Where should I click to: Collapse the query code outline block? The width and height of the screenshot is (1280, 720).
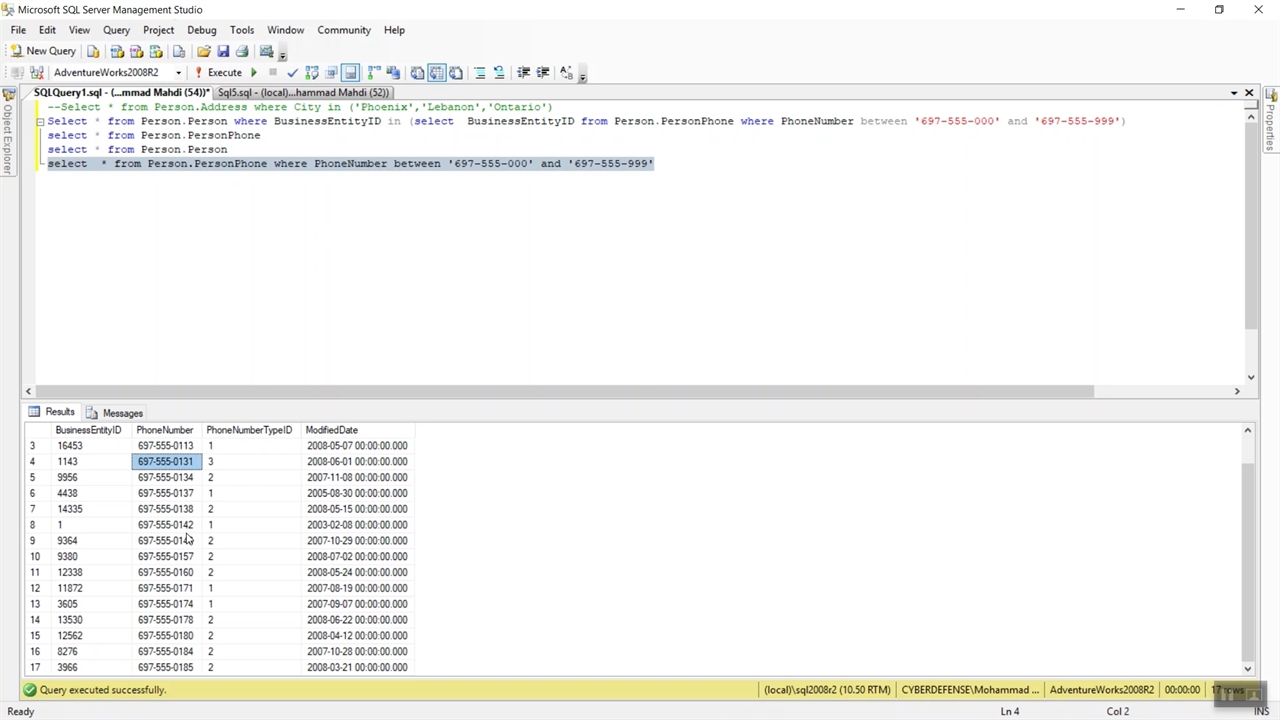pyautogui.click(x=40, y=122)
